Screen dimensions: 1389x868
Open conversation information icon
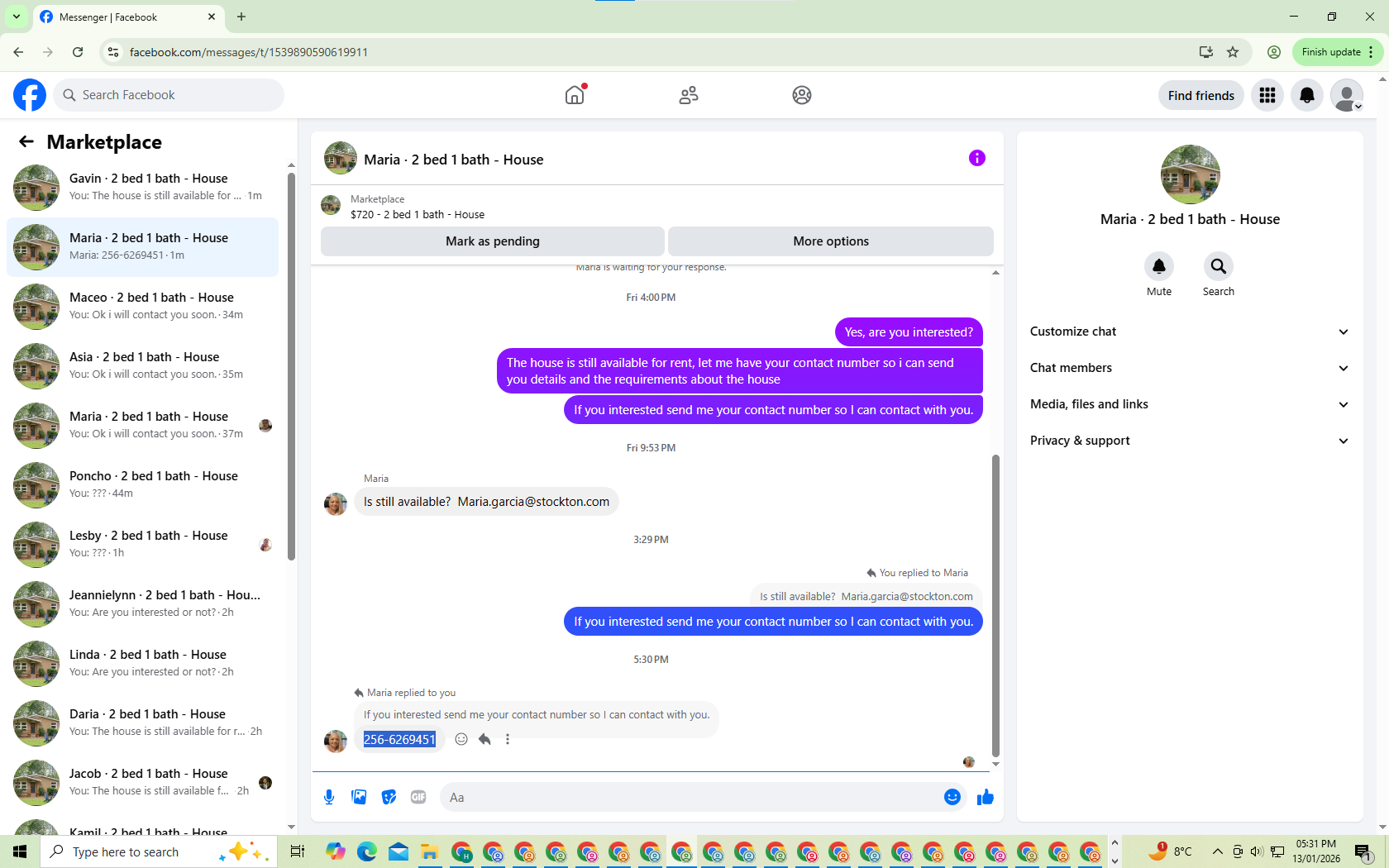[977, 158]
